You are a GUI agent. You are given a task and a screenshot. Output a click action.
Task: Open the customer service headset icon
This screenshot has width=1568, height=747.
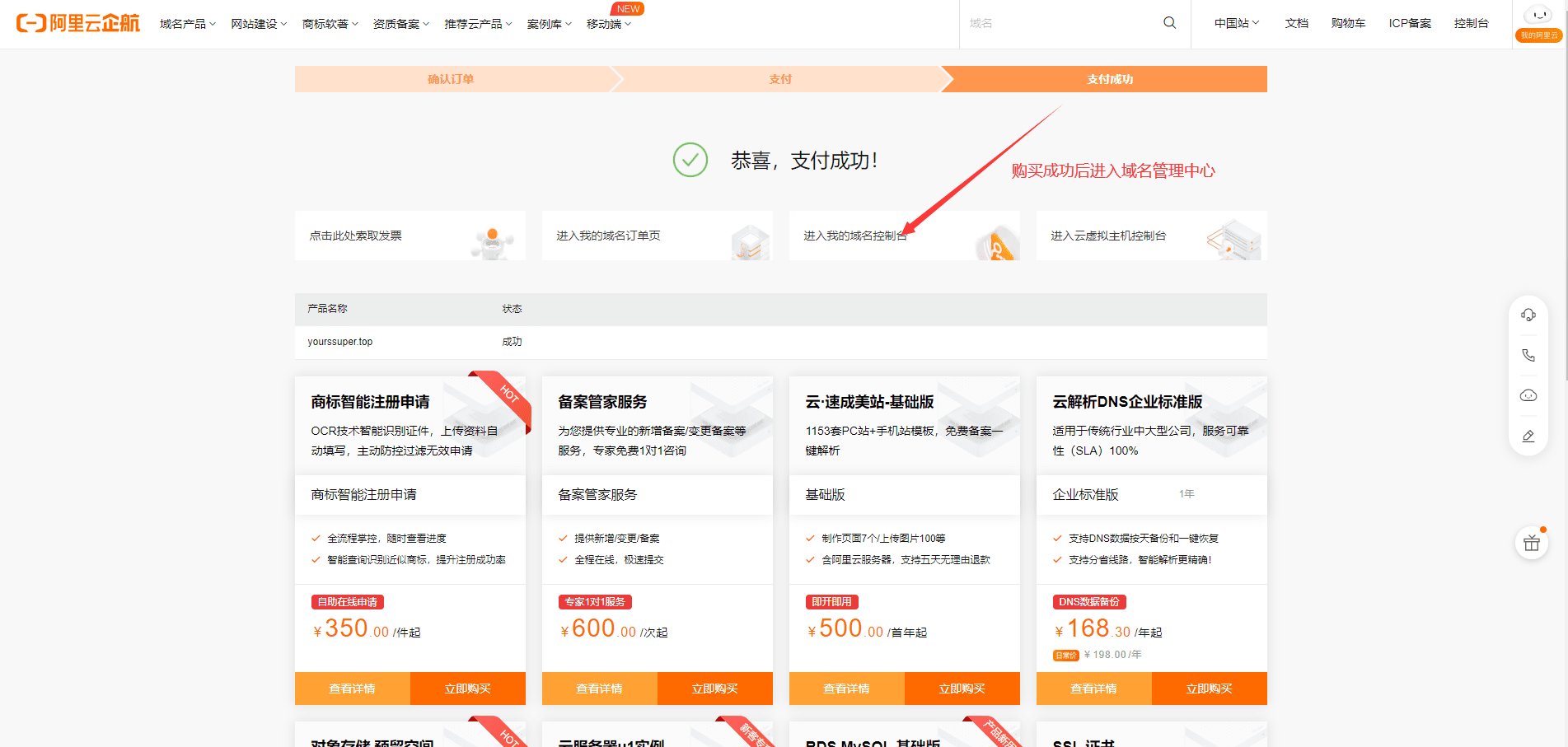click(x=1528, y=315)
